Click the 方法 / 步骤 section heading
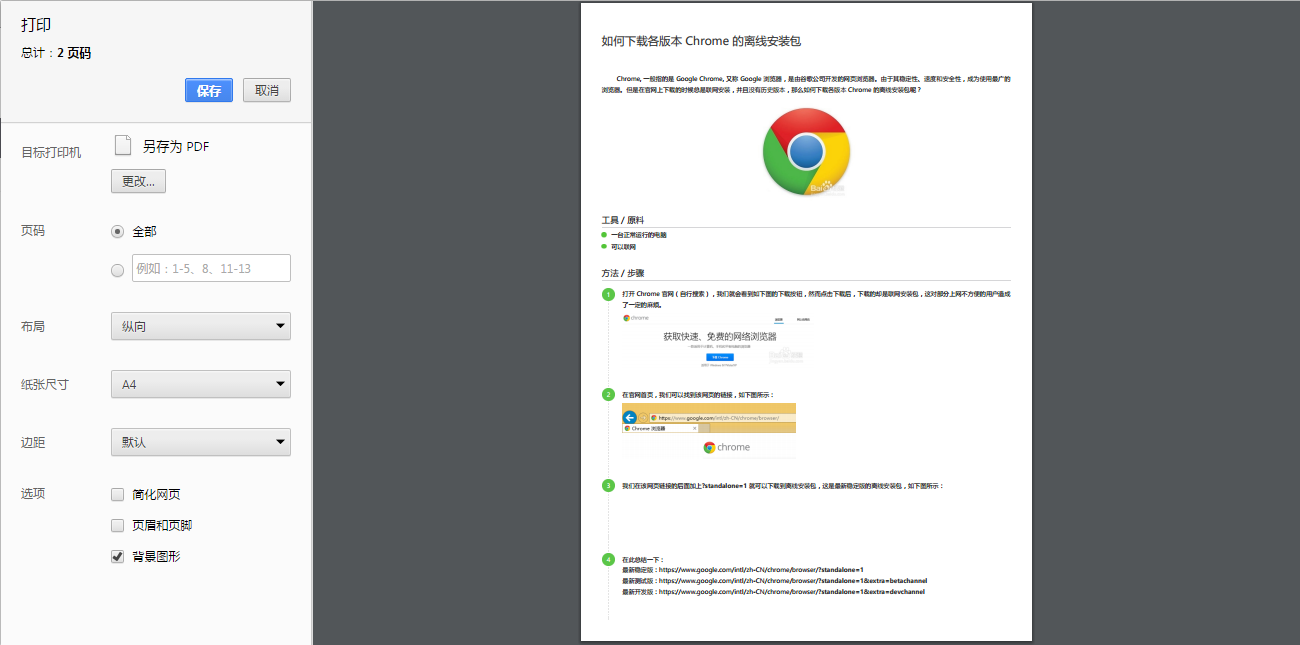Image resolution: width=1300 pixels, height=645 pixels. [623, 273]
